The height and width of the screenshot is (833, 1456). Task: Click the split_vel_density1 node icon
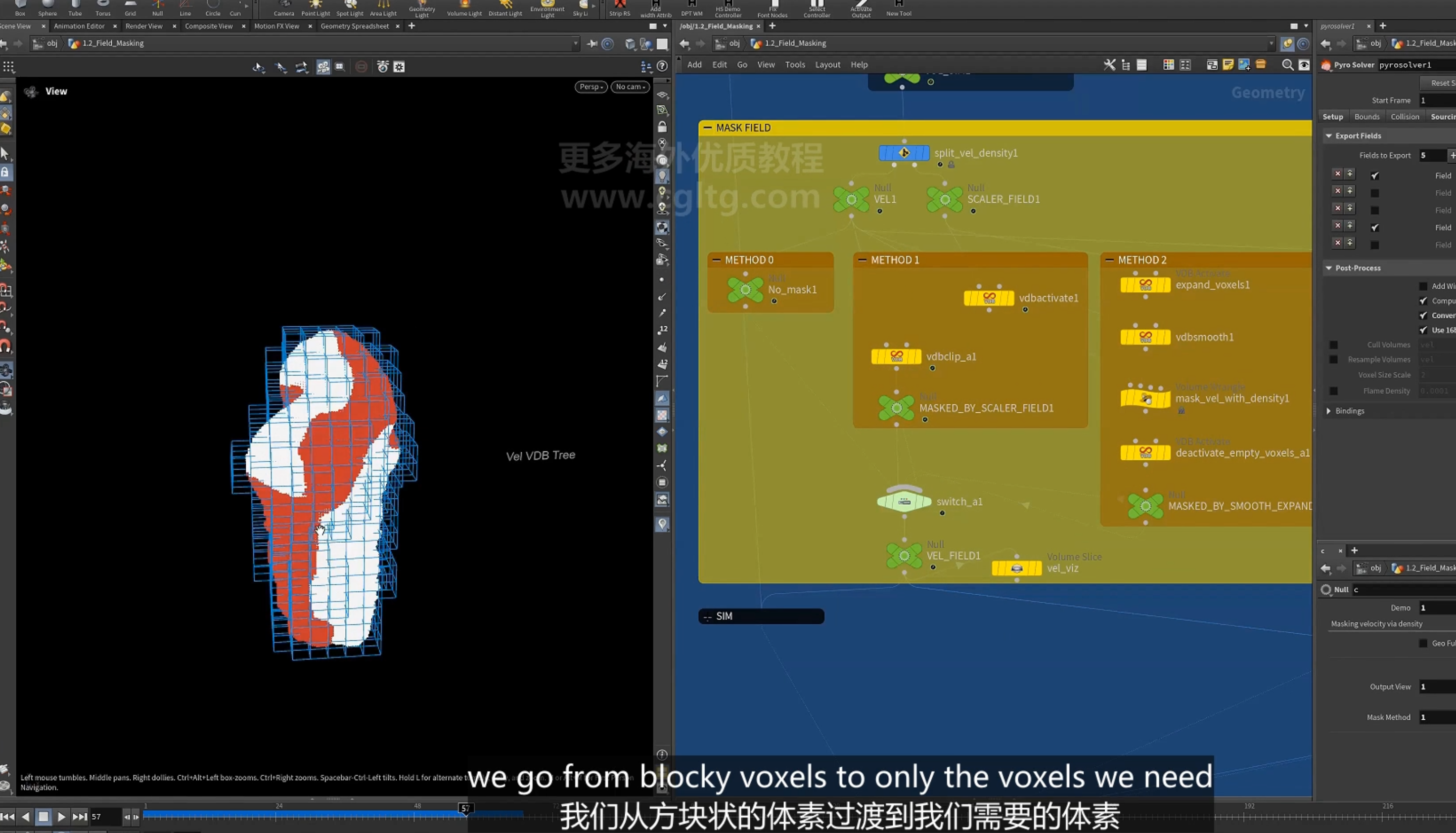[904, 153]
